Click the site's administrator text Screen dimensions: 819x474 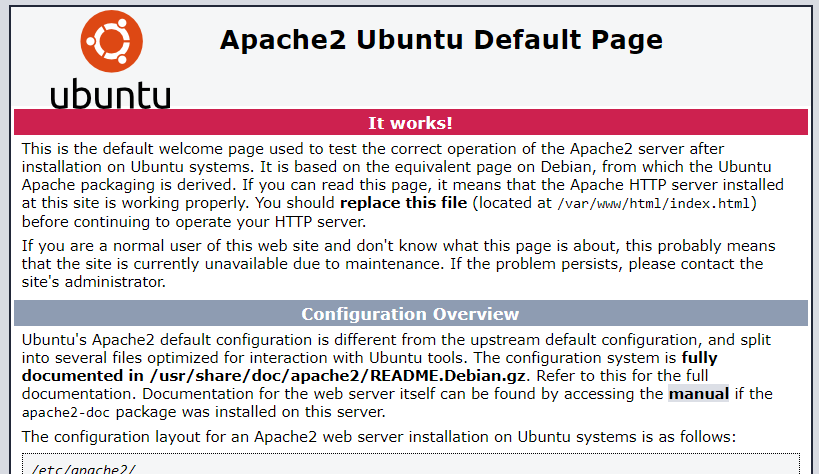(x=93, y=282)
